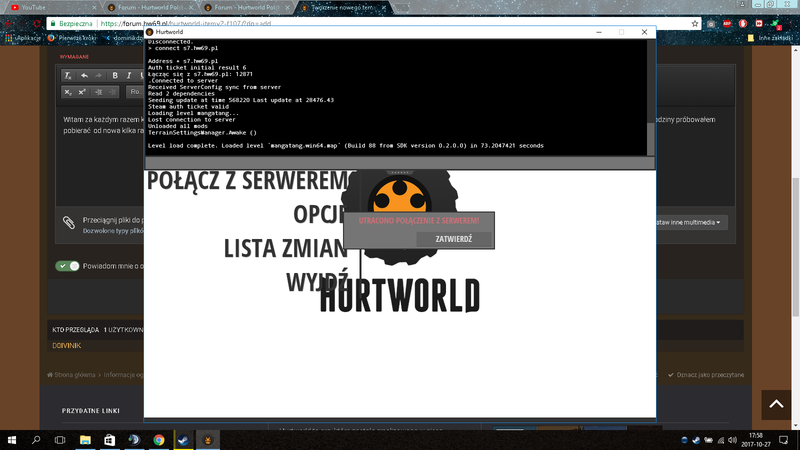Viewport: 800px width, 450px height.
Task: Choose WYJDŹ to exit Hurtworld
Action: pos(317,282)
